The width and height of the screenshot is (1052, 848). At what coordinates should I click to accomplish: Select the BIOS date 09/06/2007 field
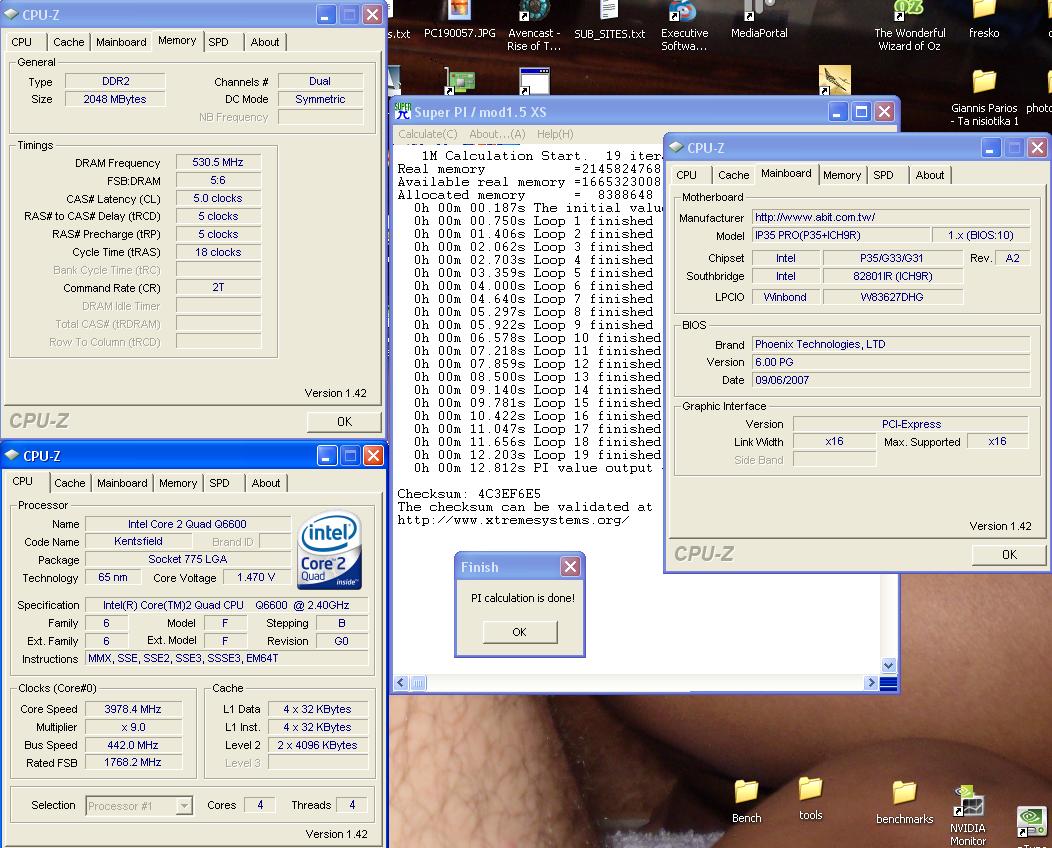890,380
